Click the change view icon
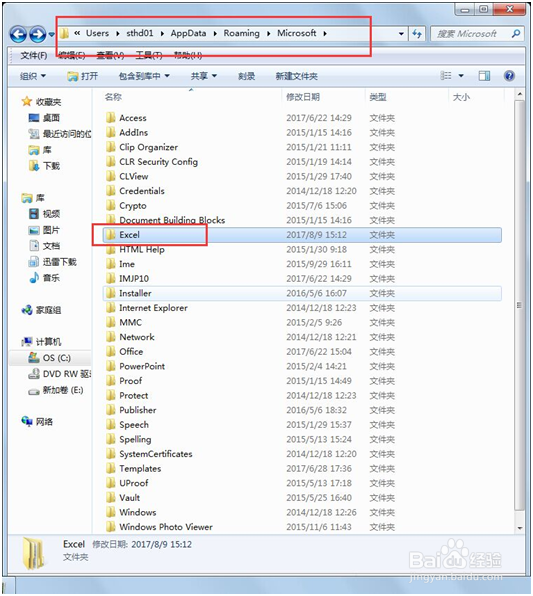Screen dimensions: 533x596 tap(446, 76)
